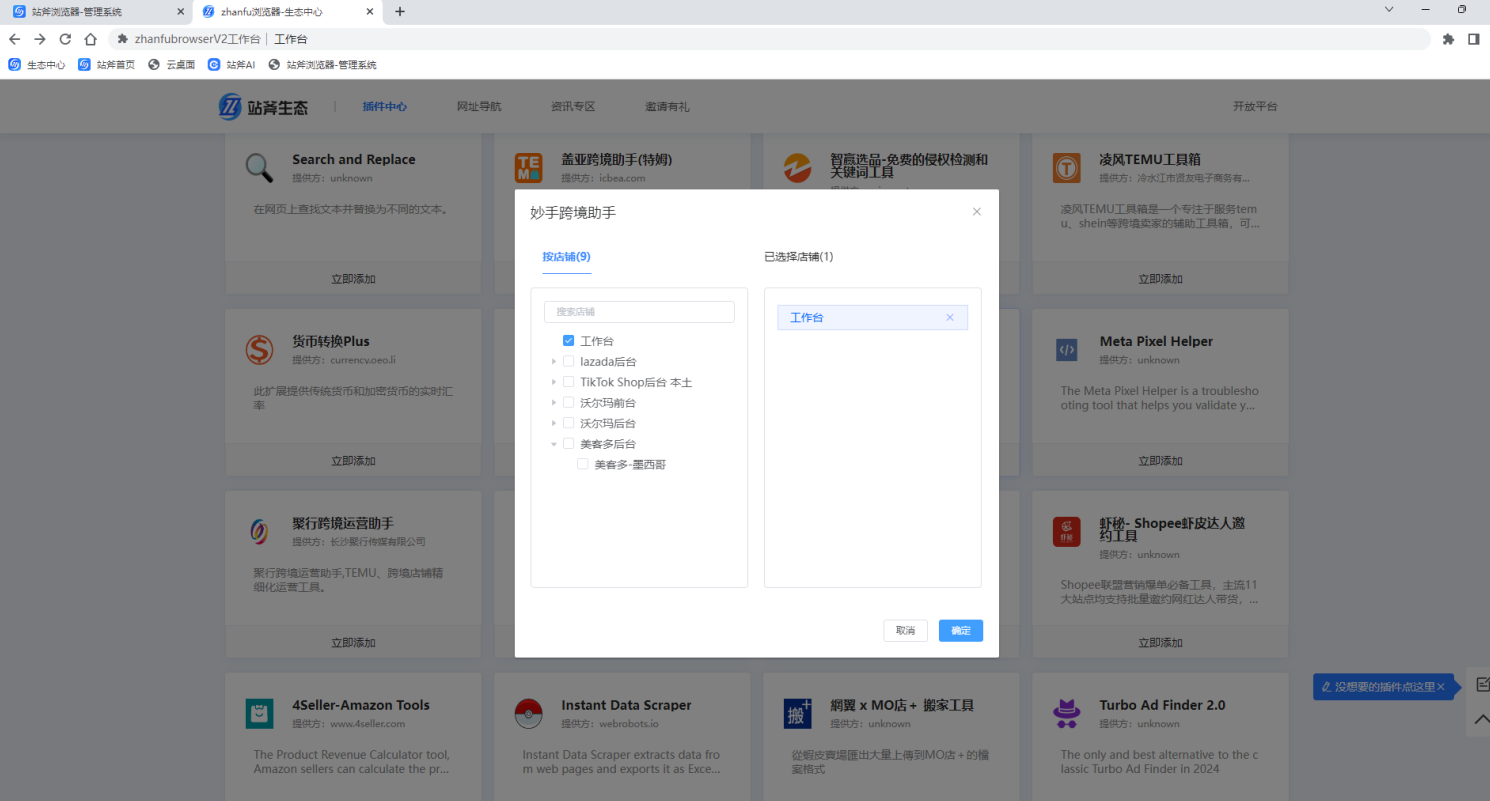Click the 網翼 x MO店+ 搬家工具 icon
Screen dimensions: 1490x801
[x=797, y=714]
